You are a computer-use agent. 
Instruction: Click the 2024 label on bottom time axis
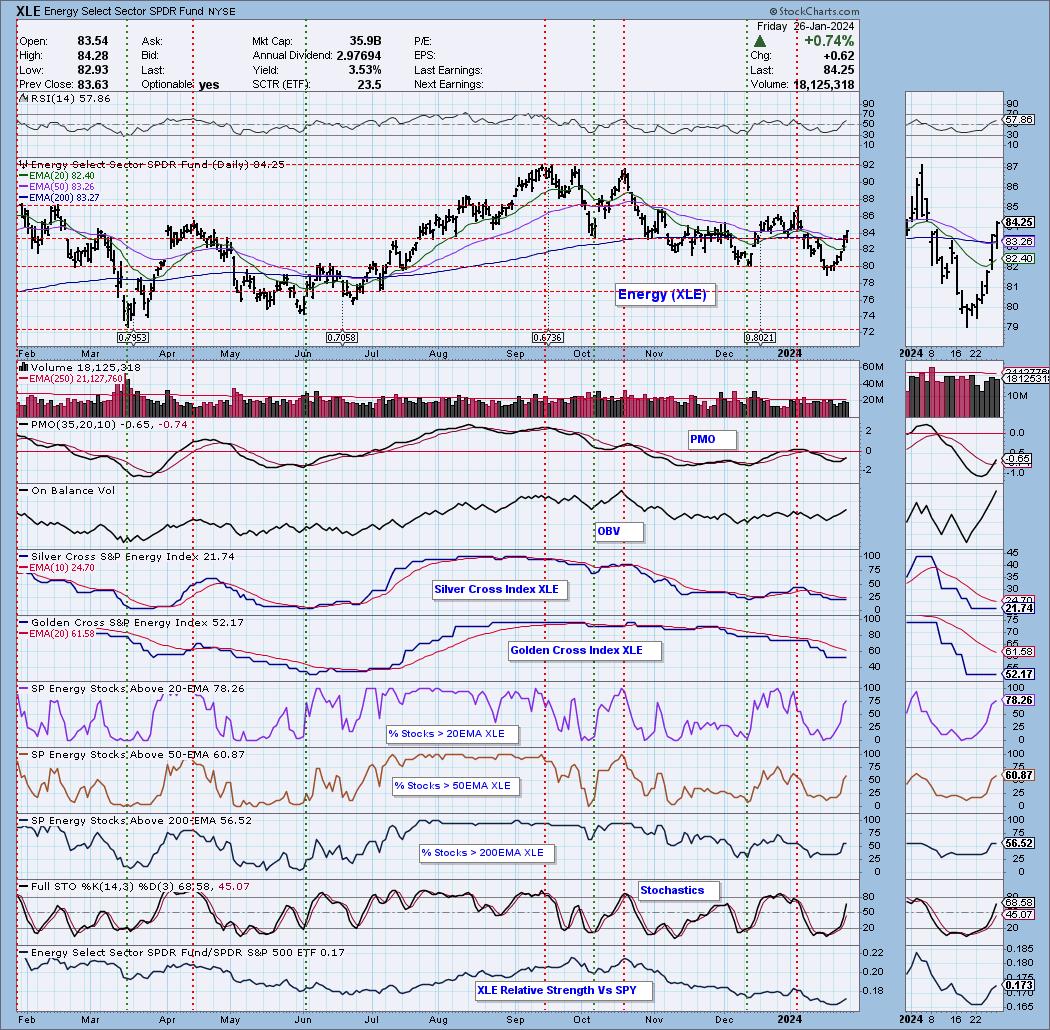pyautogui.click(x=790, y=1019)
